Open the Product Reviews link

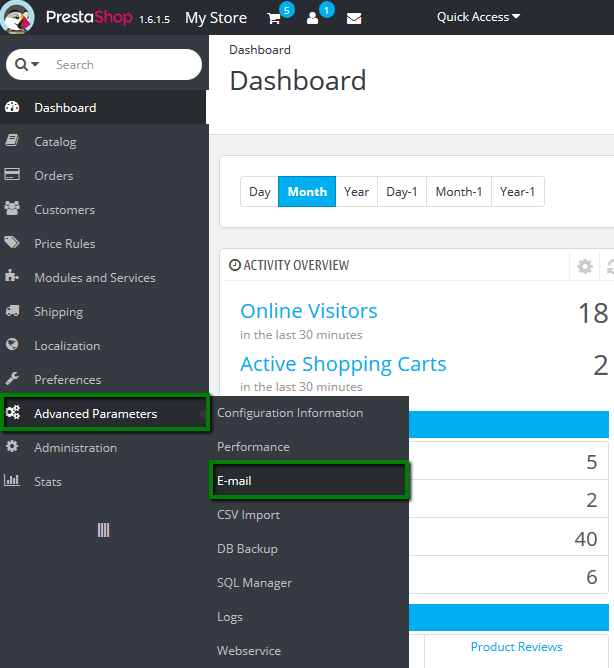pos(516,647)
